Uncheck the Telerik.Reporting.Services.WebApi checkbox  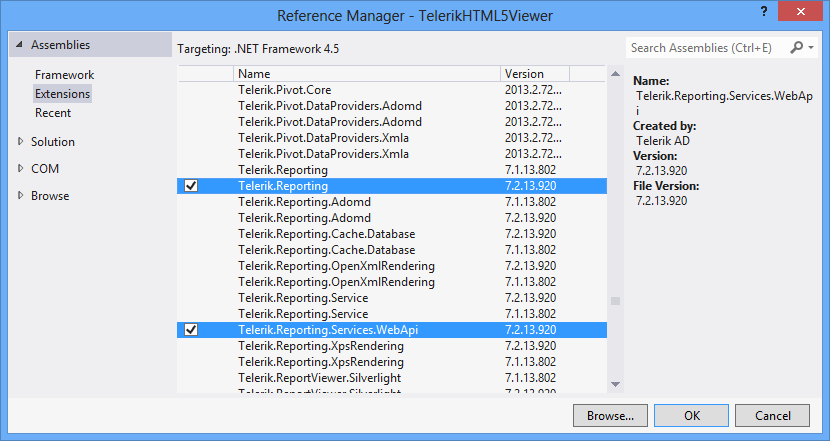[x=191, y=330]
